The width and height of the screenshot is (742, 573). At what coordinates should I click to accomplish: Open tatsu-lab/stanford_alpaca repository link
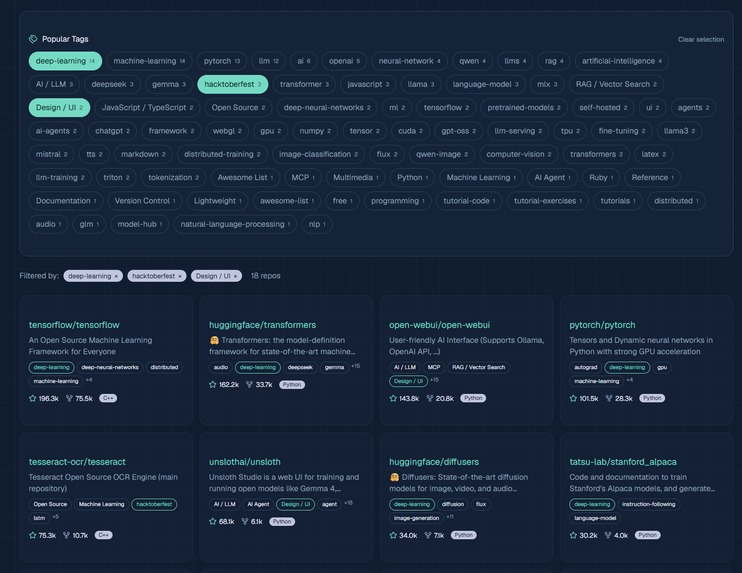623,462
